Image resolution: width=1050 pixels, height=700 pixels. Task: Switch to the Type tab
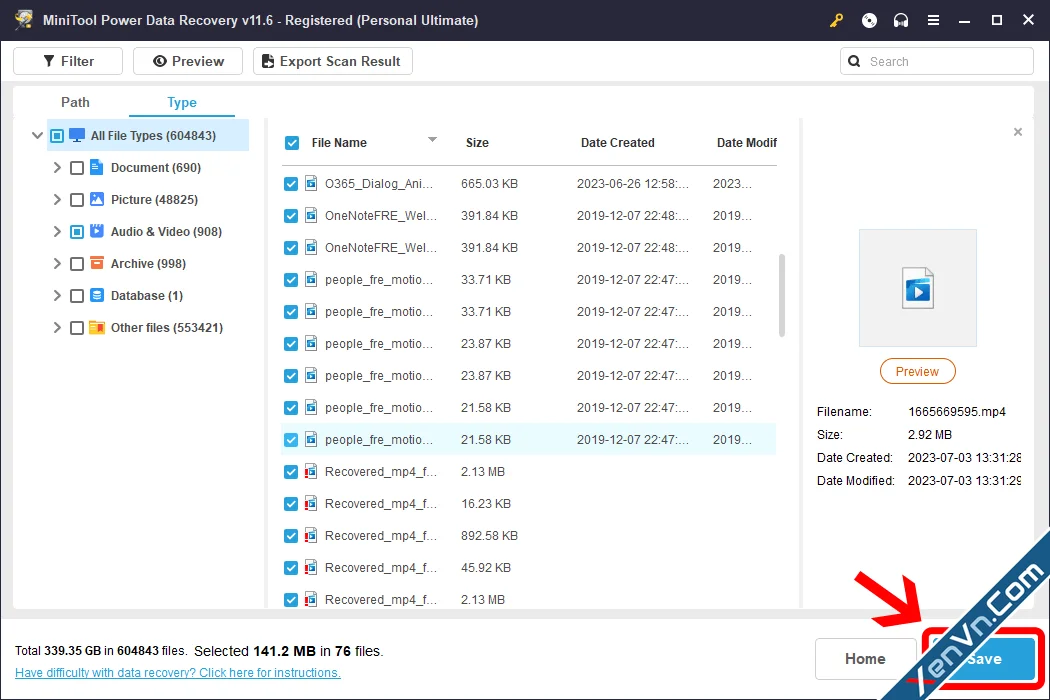(x=181, y=102)
